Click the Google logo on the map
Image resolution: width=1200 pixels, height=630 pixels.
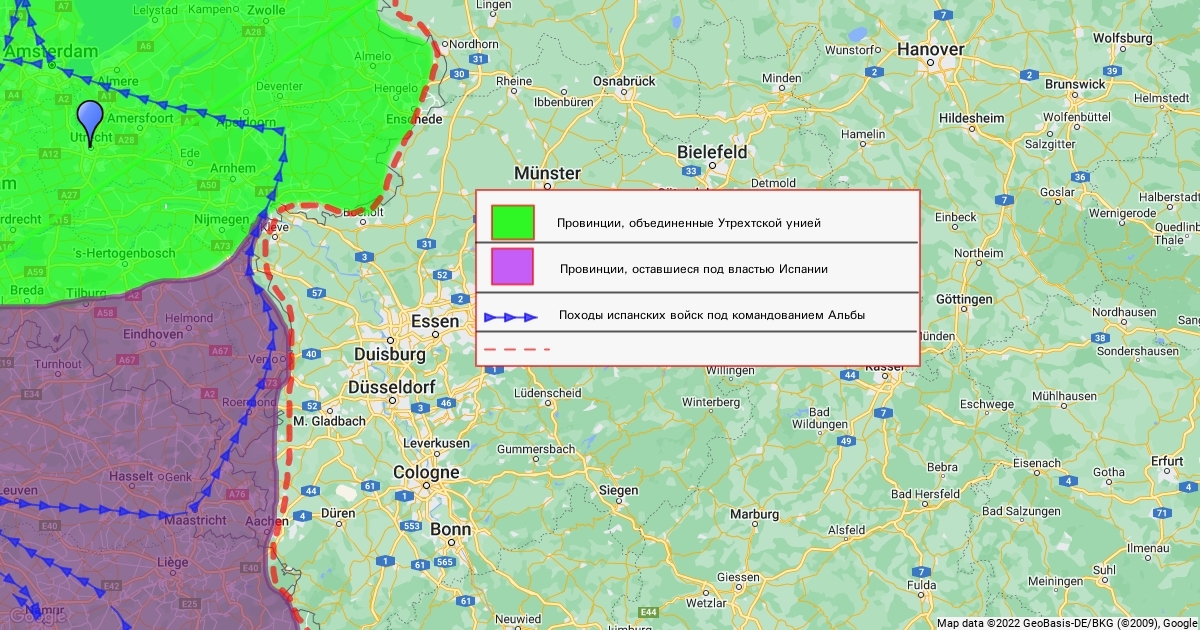tap(38, 616)
